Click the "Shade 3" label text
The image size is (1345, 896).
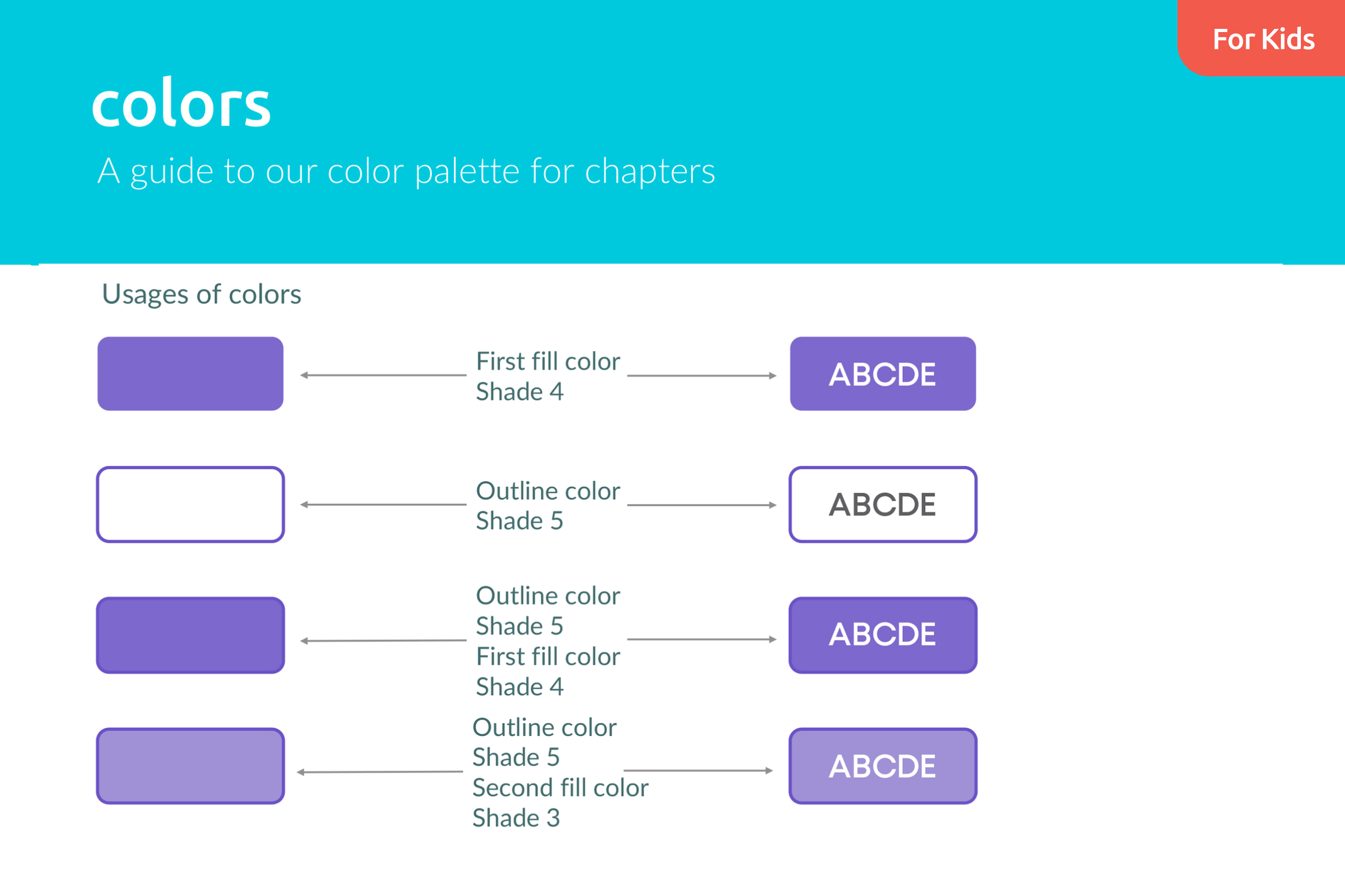tap(515, 818)
